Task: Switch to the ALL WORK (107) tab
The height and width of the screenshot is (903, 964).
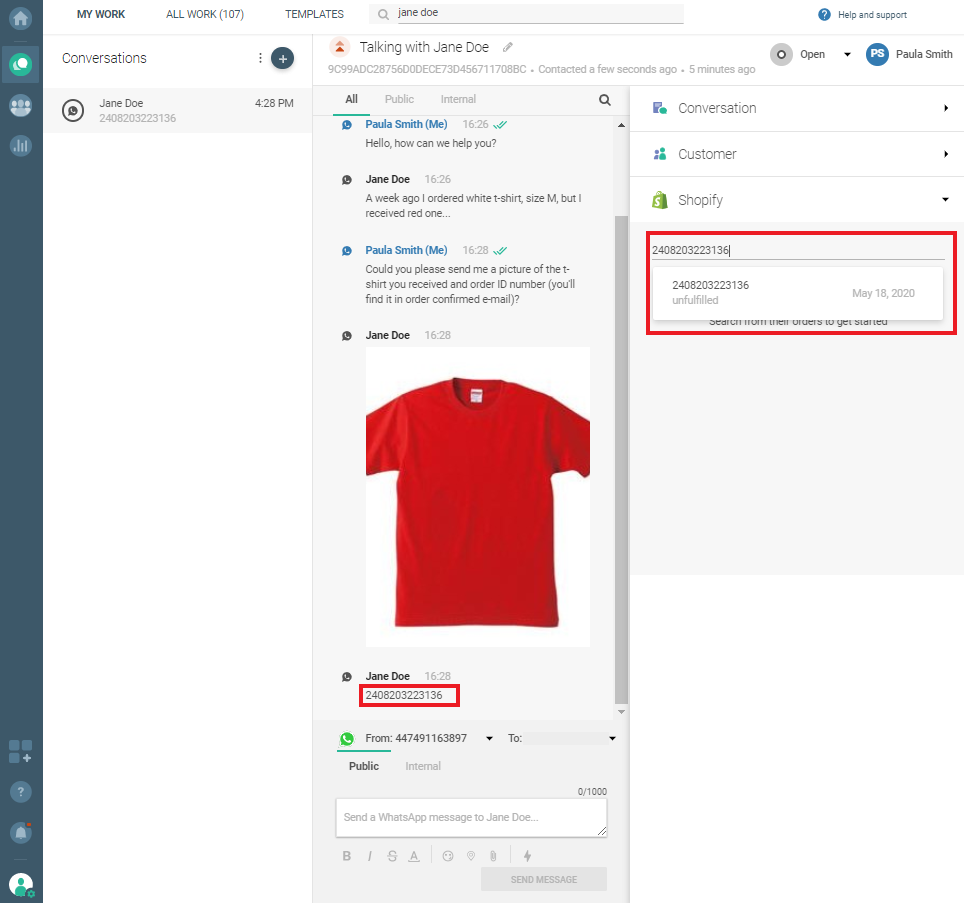Action: click(204, 14)
